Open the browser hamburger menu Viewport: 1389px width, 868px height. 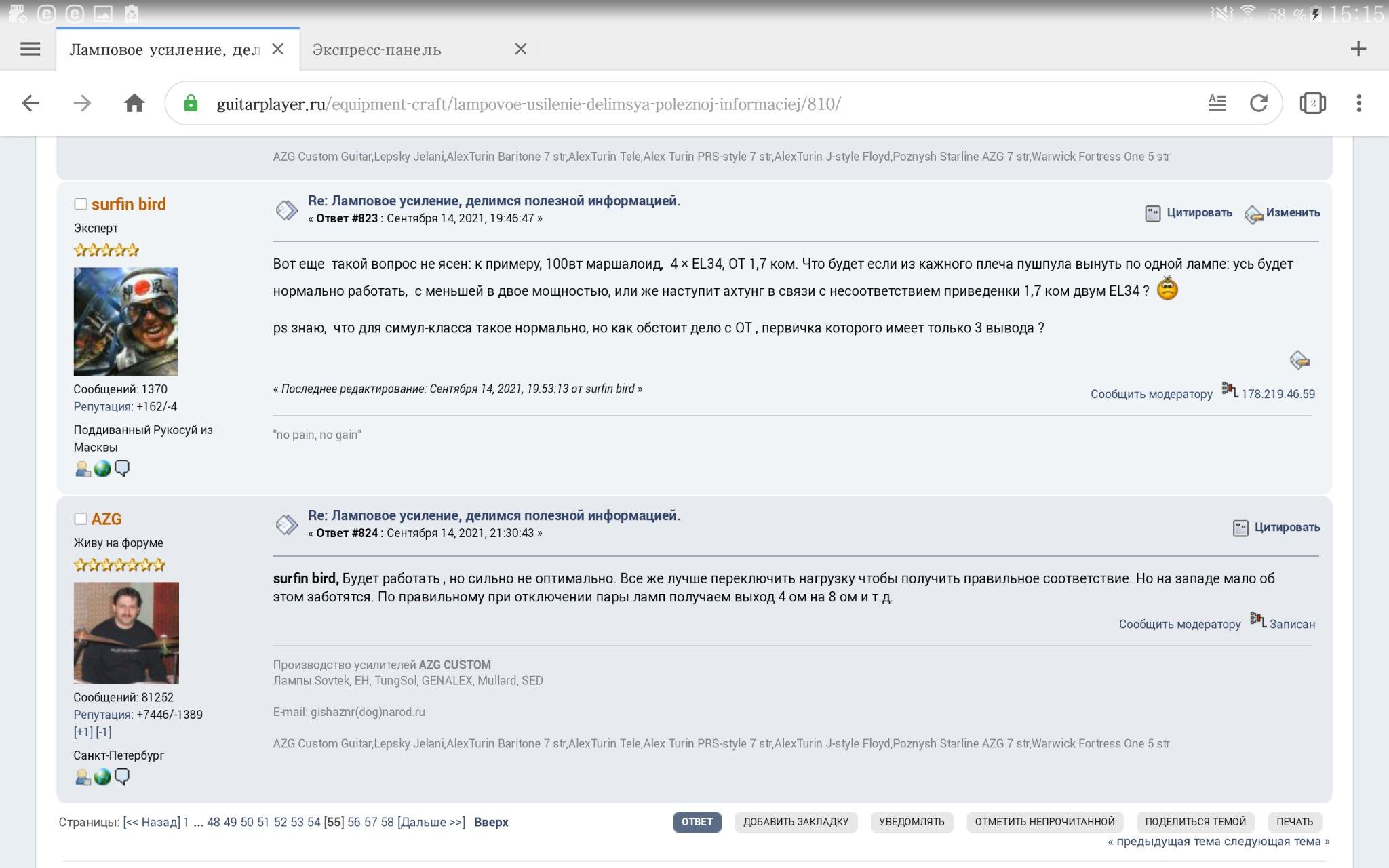click(30, 49)
